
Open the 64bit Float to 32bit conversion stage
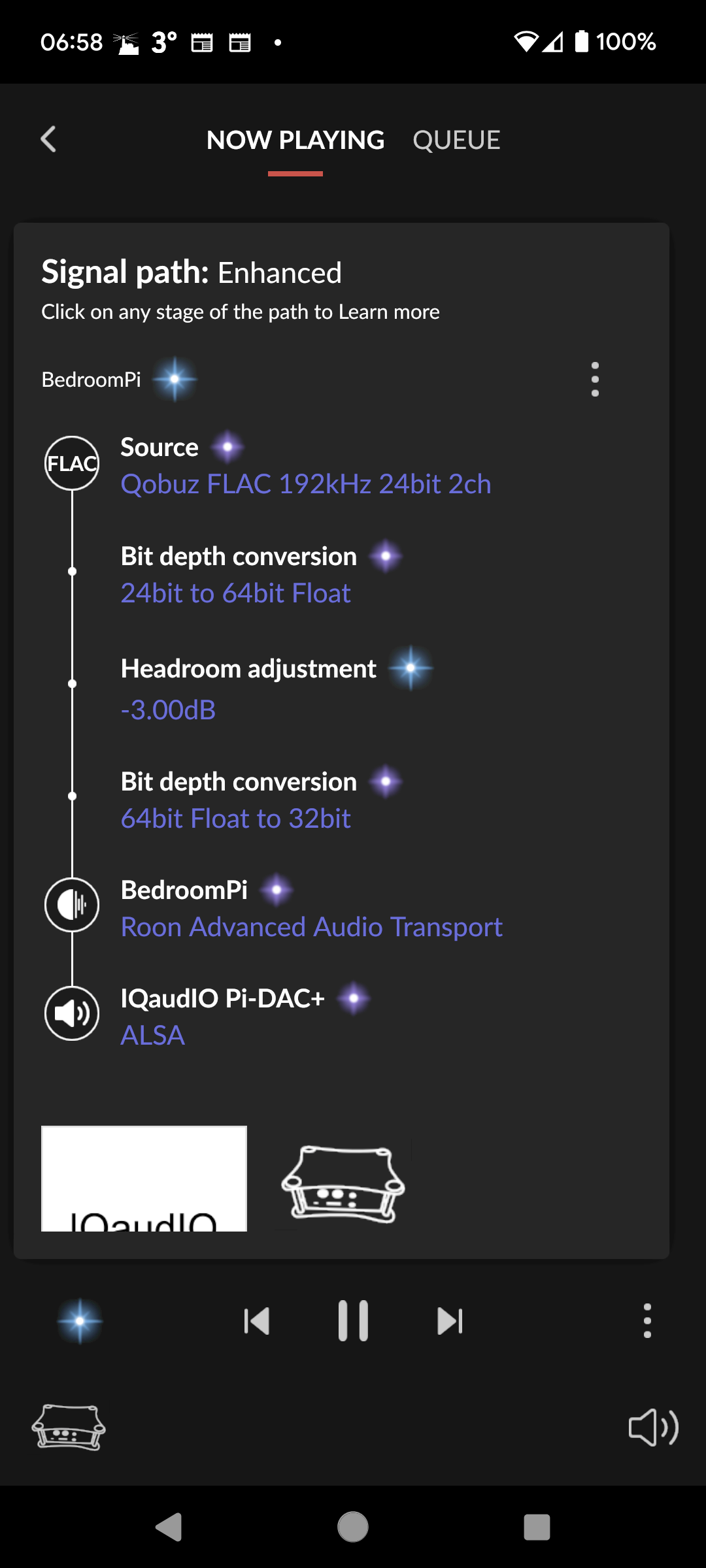[x=236, y=819]
